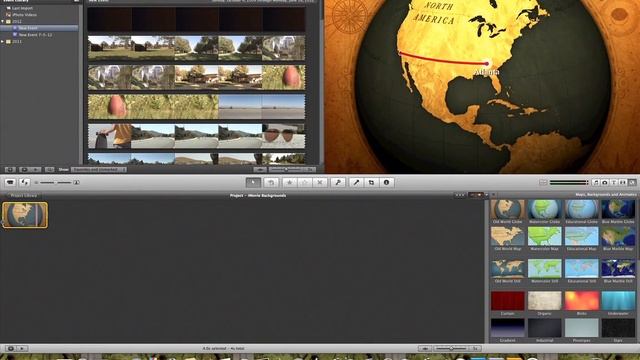The width and height of the screenshot is (640, 360).
Task: Toggle audio waveforms in project browser
Action: click(425, 349)
